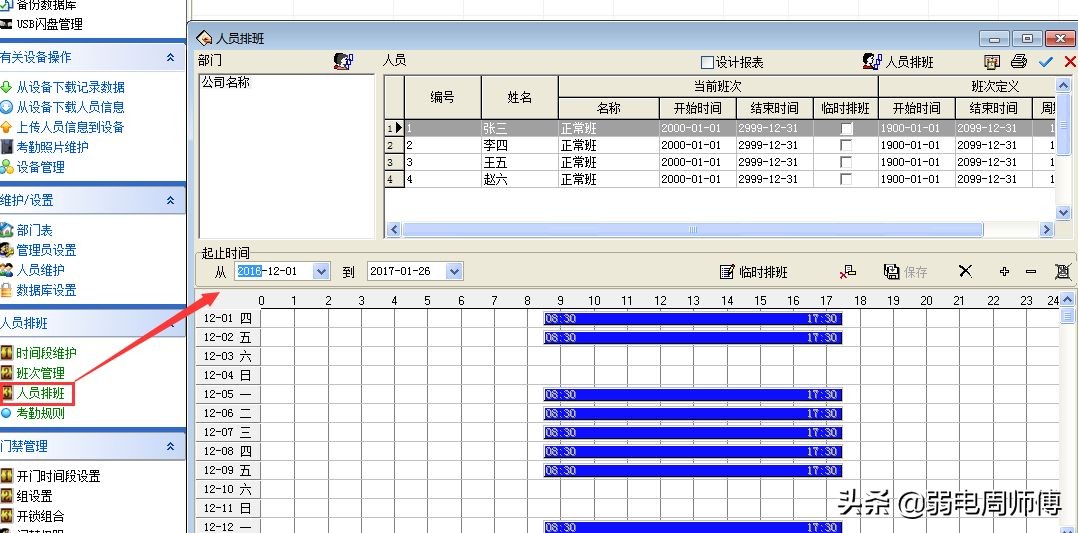Open the start date dropdown 2016-12-01
The width and height of the screenshot is (1078, 533).
(321, 271)
